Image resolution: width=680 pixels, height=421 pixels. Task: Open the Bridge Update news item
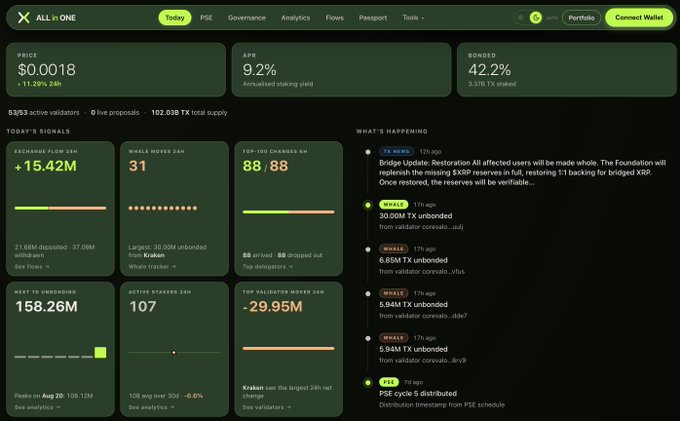[x=522, y=173]
